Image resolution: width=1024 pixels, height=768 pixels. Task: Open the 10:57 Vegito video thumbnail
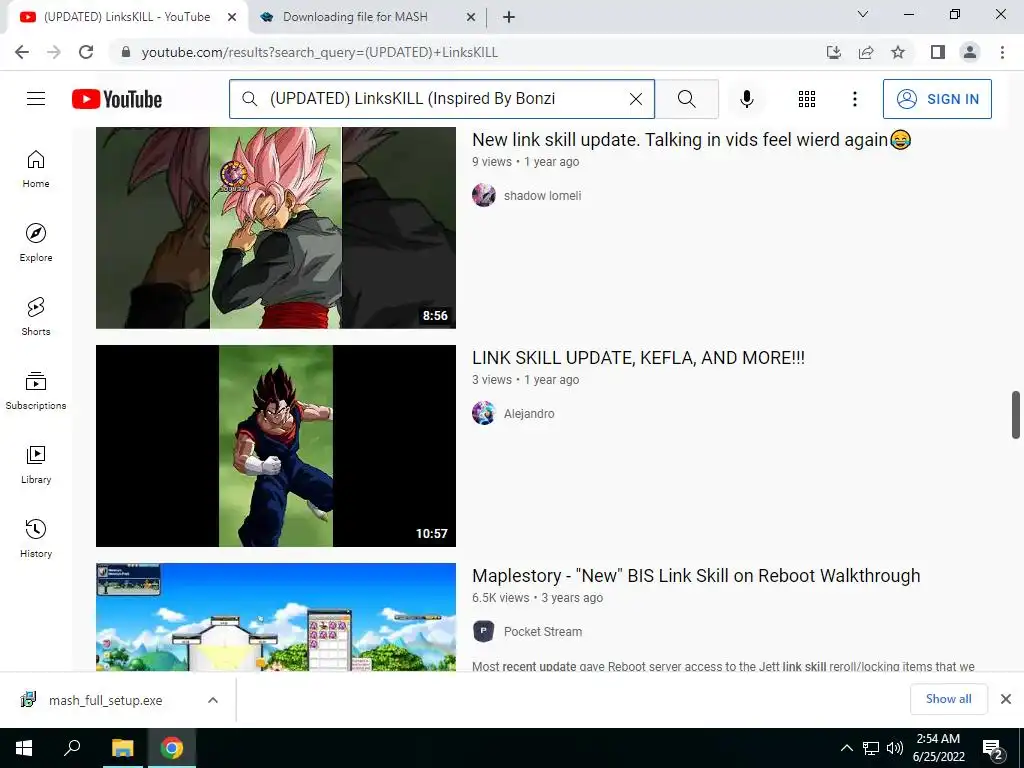pyautogui.click(x=276, y=445)
